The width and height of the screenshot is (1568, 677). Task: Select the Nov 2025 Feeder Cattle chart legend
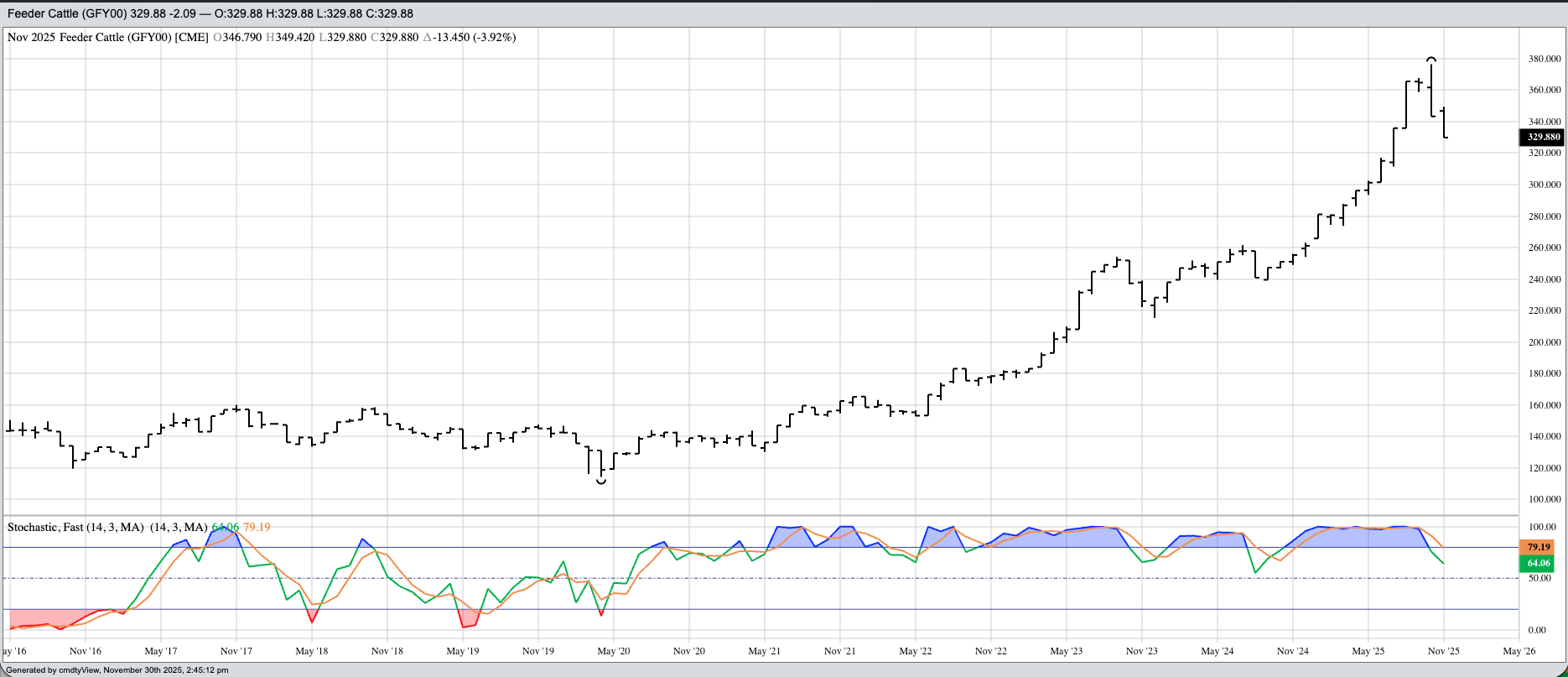(x=107, y=38)
